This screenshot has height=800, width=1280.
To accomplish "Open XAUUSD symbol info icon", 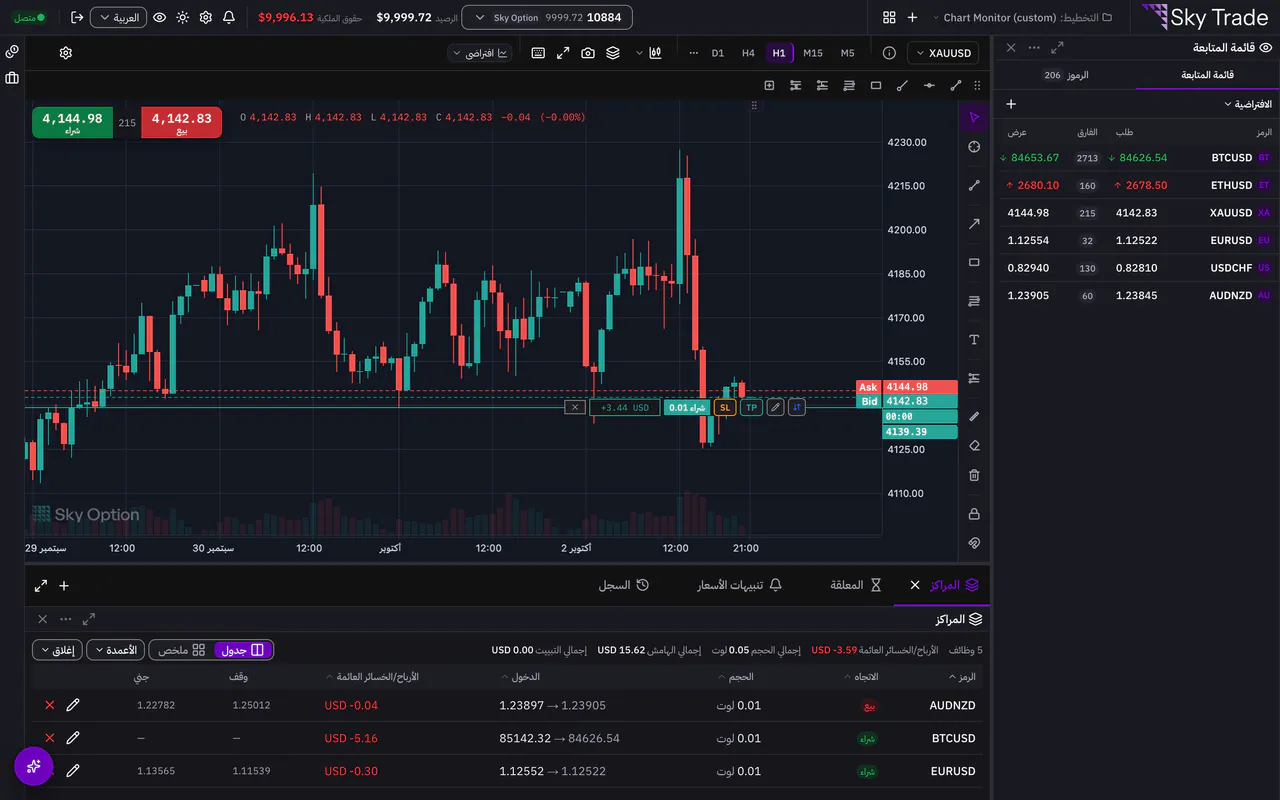I will [889, 53].
